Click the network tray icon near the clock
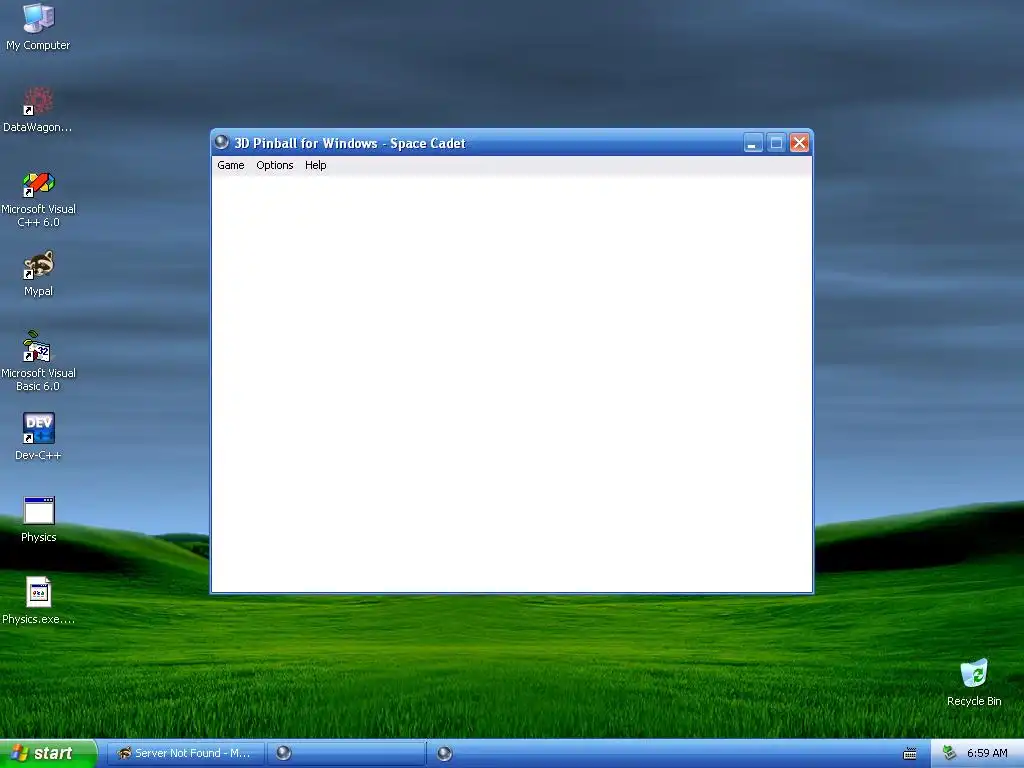This screenshot has width=1024, height=768. [950, 753]
